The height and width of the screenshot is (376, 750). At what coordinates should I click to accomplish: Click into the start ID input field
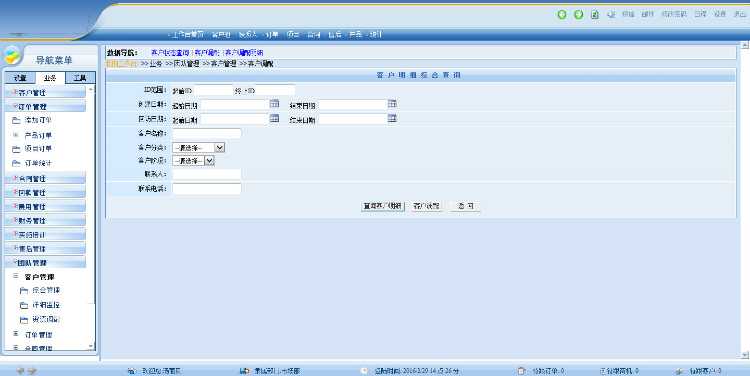(x=213, y=90)
